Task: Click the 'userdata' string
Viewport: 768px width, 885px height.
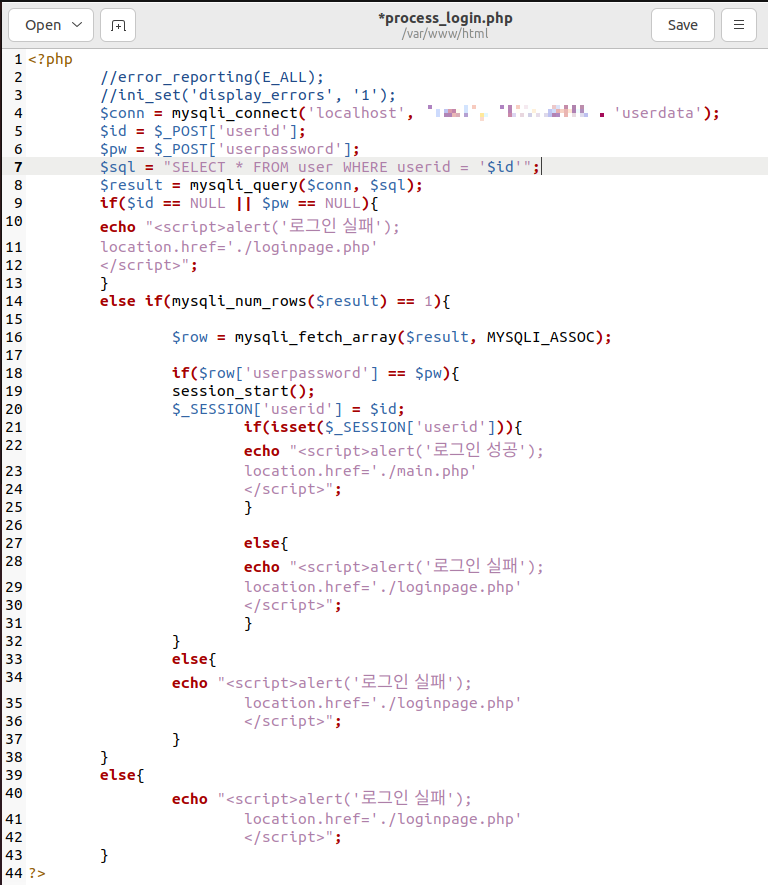Action: point(658,113)
